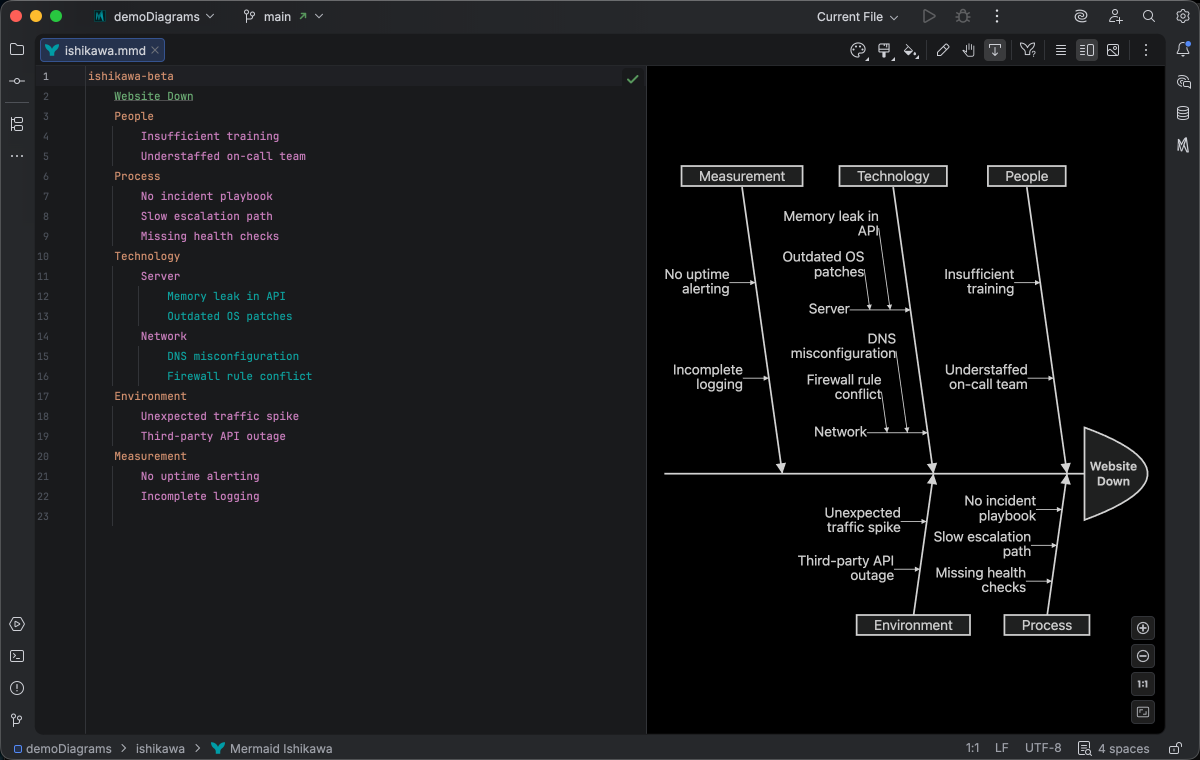Debug the current file

(x=963, y=16)
